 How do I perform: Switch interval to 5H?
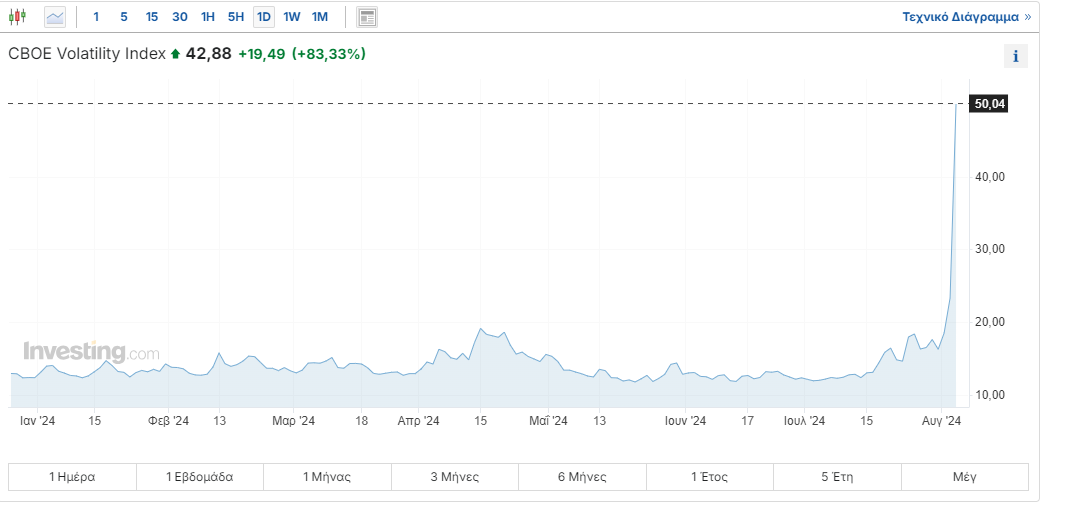click(x=236, y=17)
